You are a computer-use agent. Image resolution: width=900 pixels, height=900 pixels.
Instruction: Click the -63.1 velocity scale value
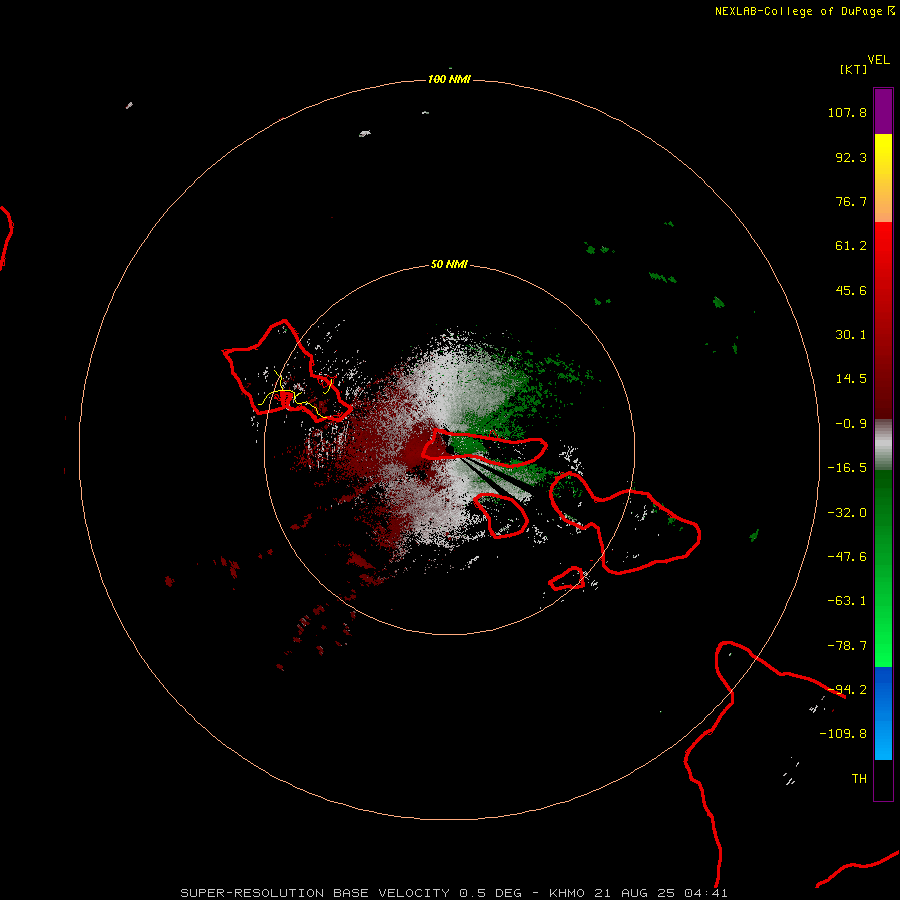pyautogui.click(x=847, y=601)
